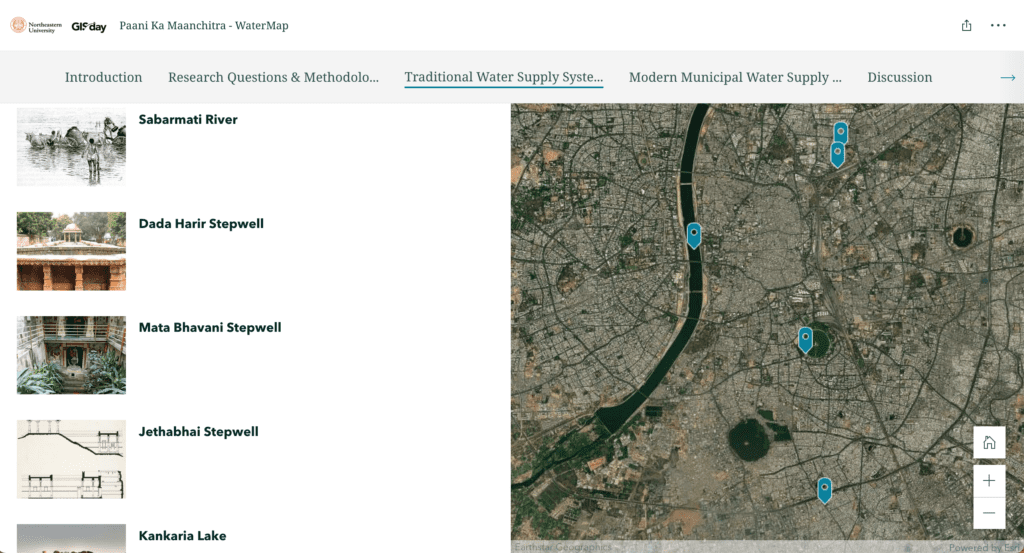1024x553 pixels.
Task: Select the northernmost map pin
Action: 840,133
